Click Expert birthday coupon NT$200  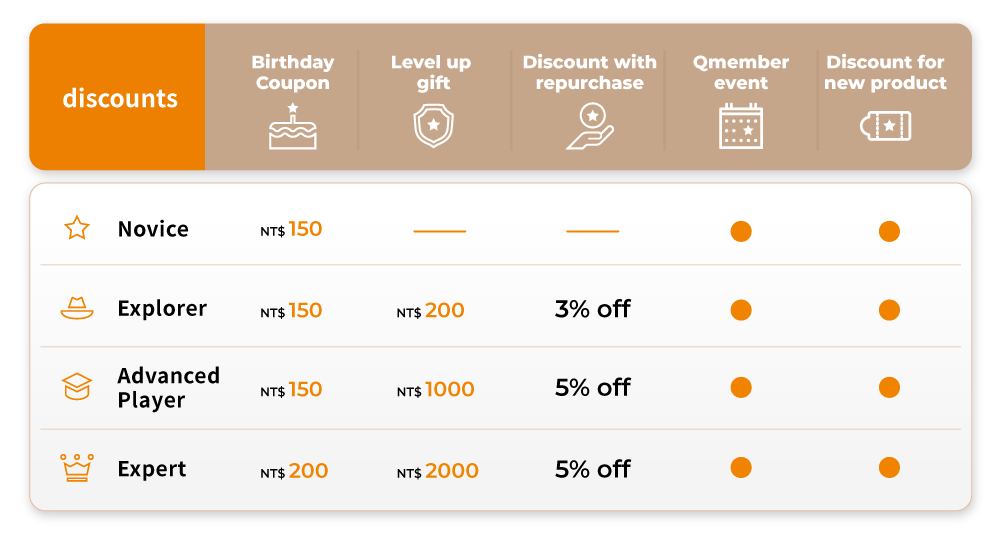point(294,471)
